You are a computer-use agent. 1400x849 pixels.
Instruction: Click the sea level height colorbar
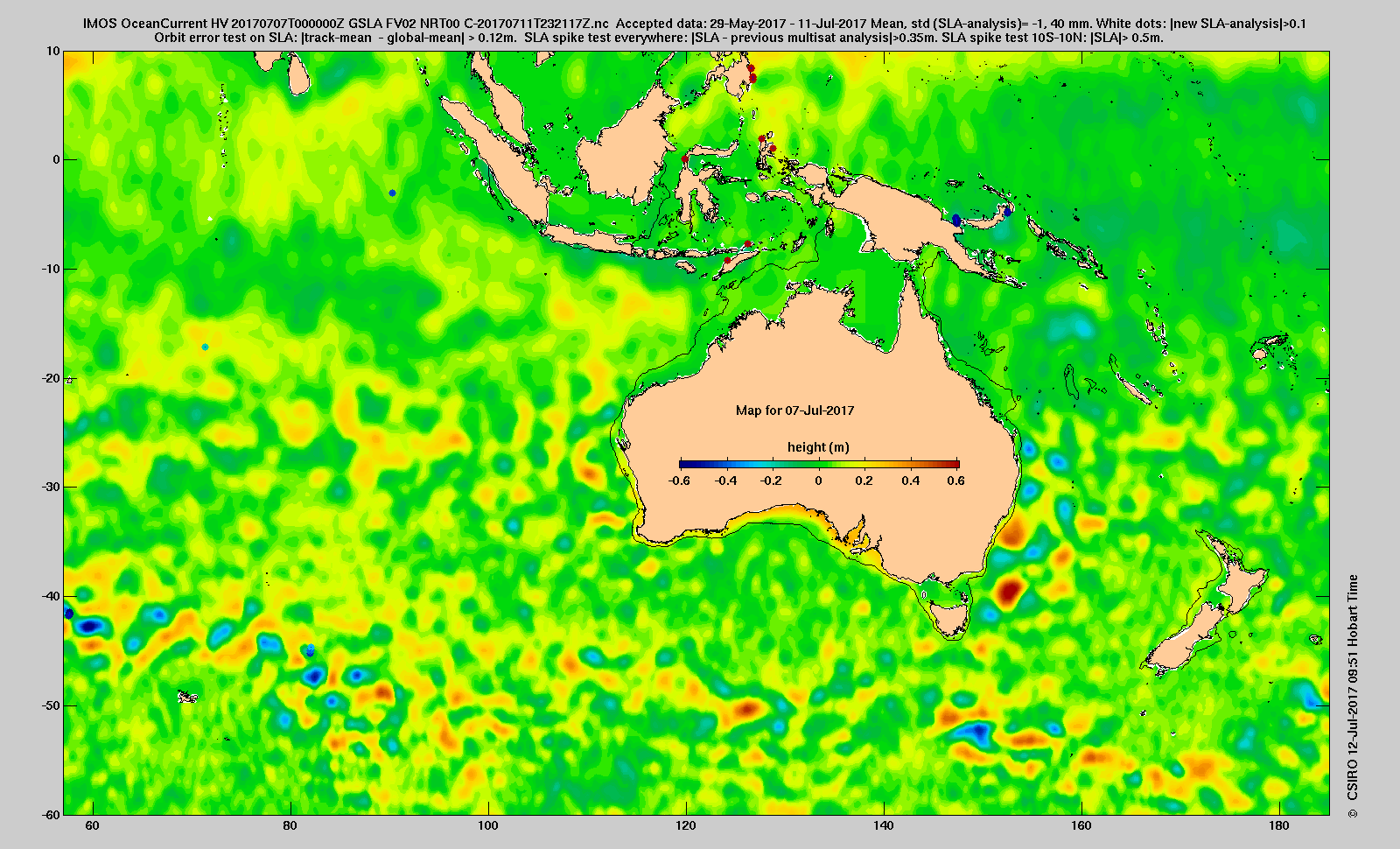[819, 464]
